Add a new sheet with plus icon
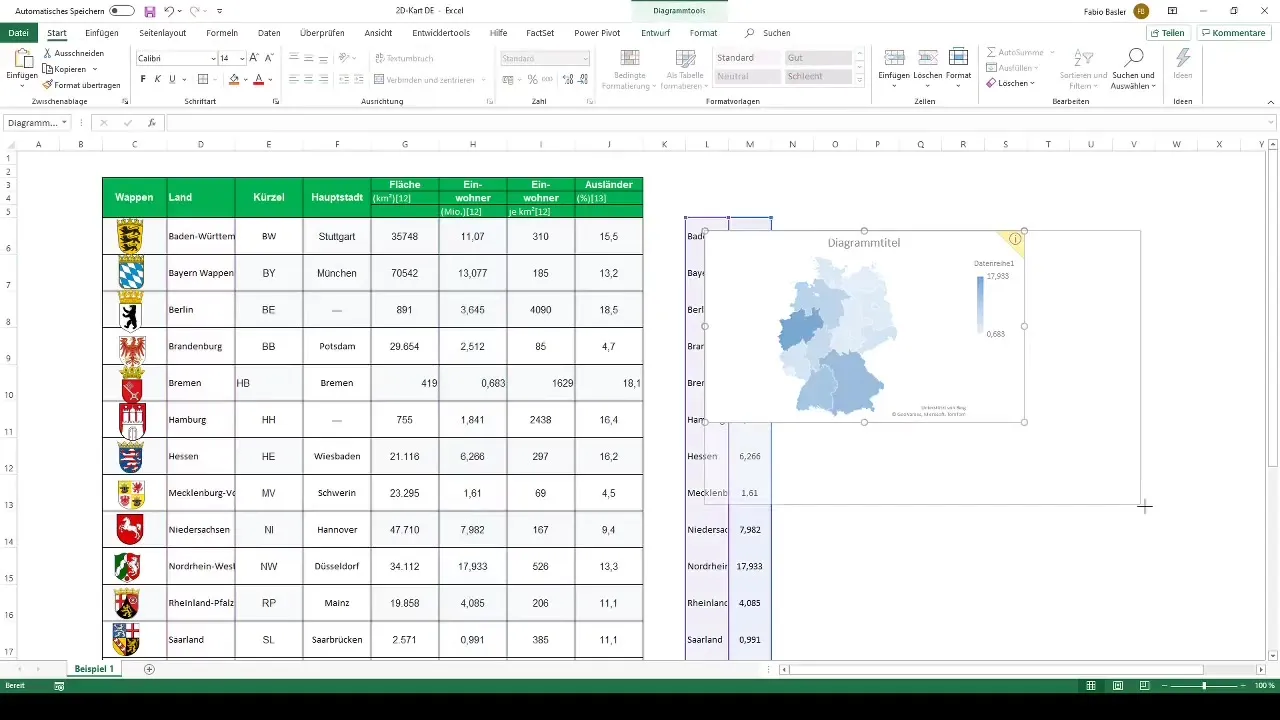The width and height of the screenshot is (1280, 720). [149, 668]
